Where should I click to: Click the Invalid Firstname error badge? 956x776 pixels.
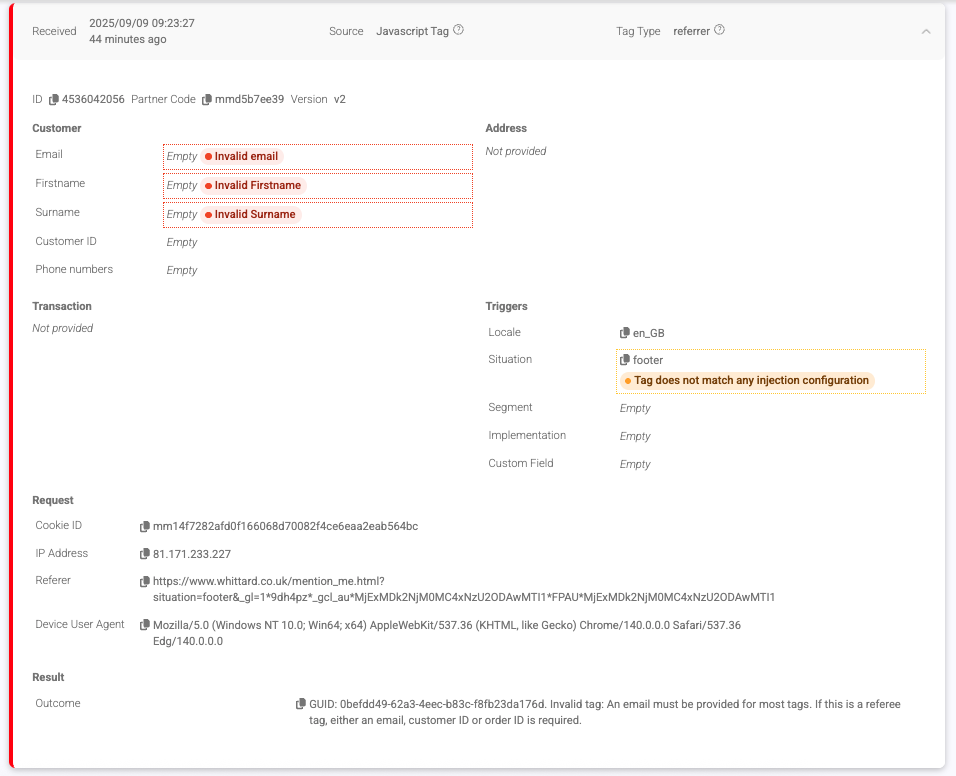pyautogui.click(x=253, y=186)
